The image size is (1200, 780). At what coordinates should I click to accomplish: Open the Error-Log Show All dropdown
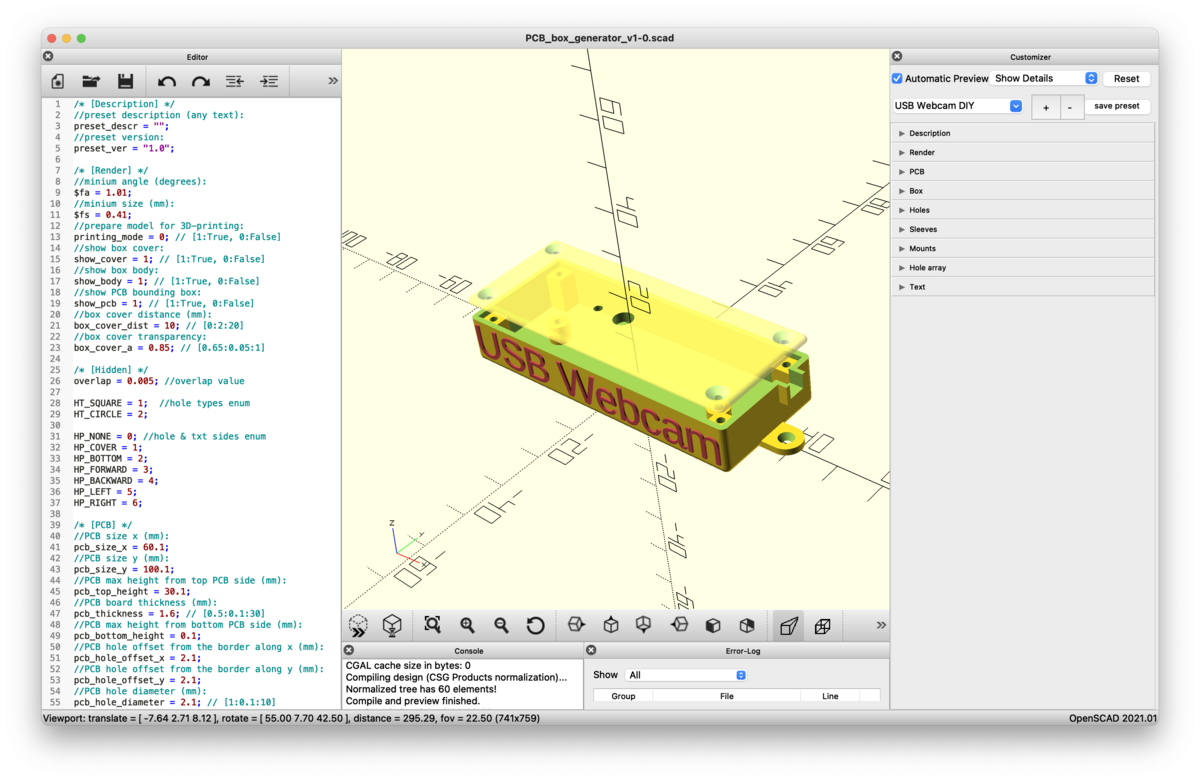click(x=686, y=675)
